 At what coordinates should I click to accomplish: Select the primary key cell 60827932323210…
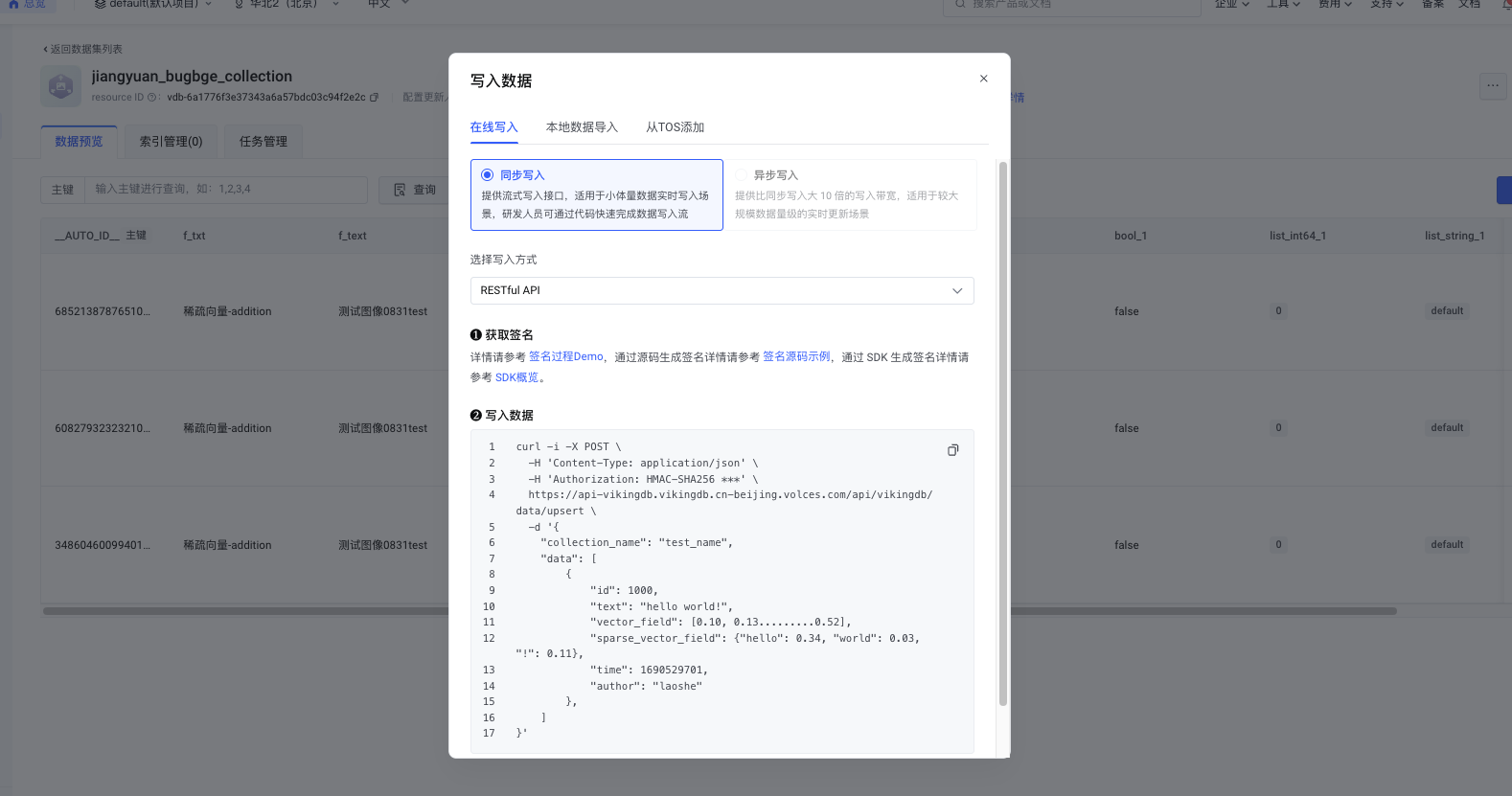[x=103, y=428]
